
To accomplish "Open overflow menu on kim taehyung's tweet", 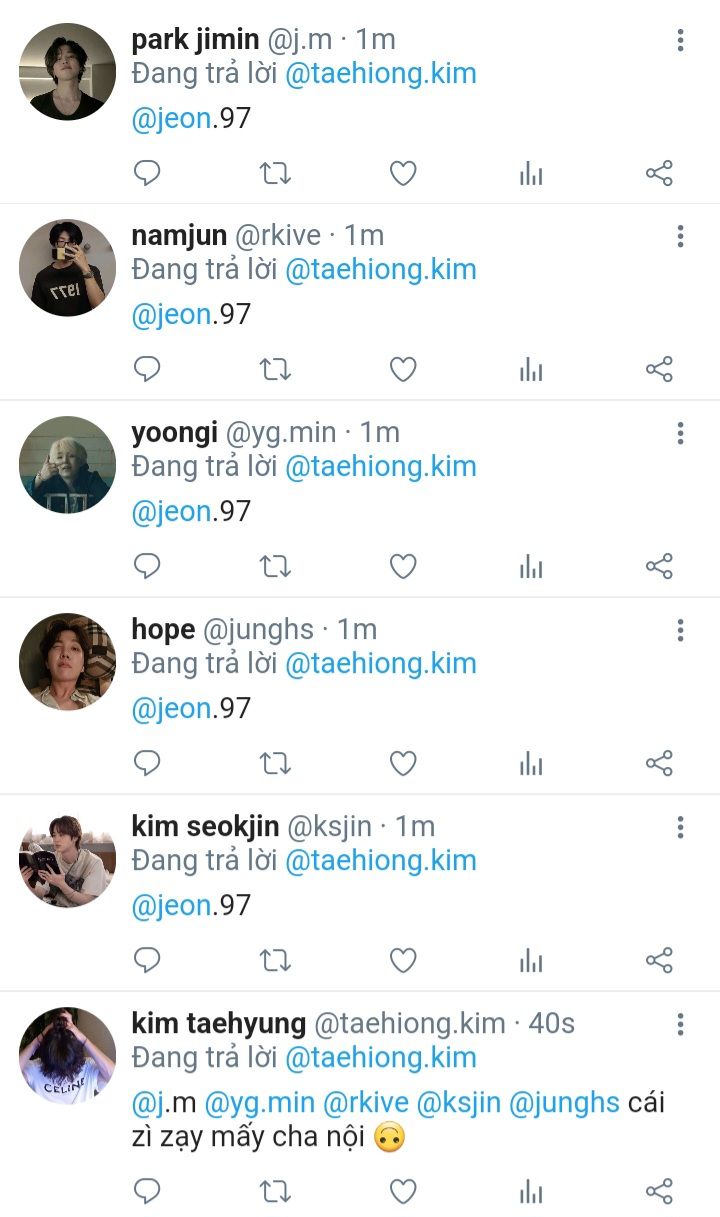I will coord(680,1024).
